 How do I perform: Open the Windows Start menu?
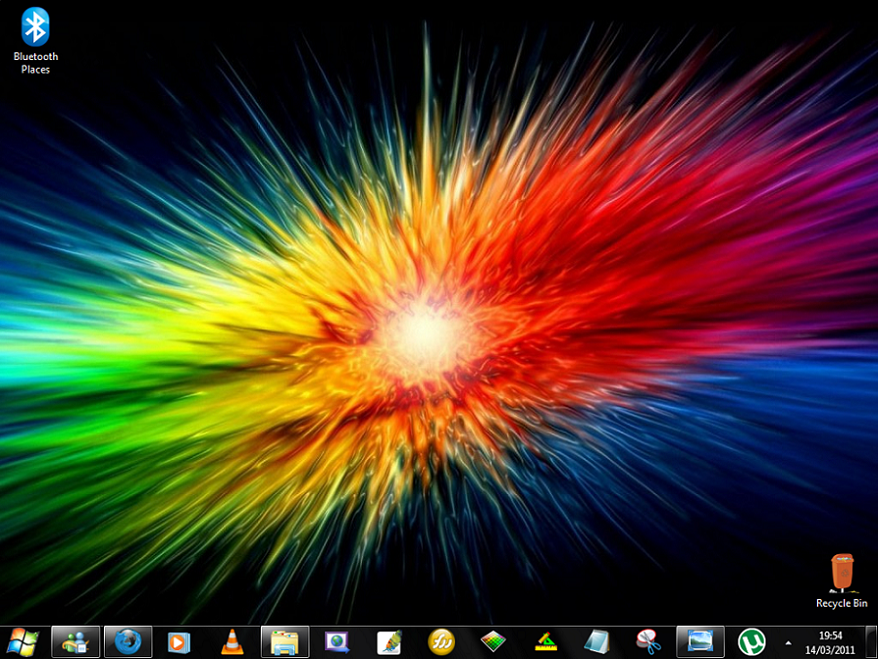23,642
